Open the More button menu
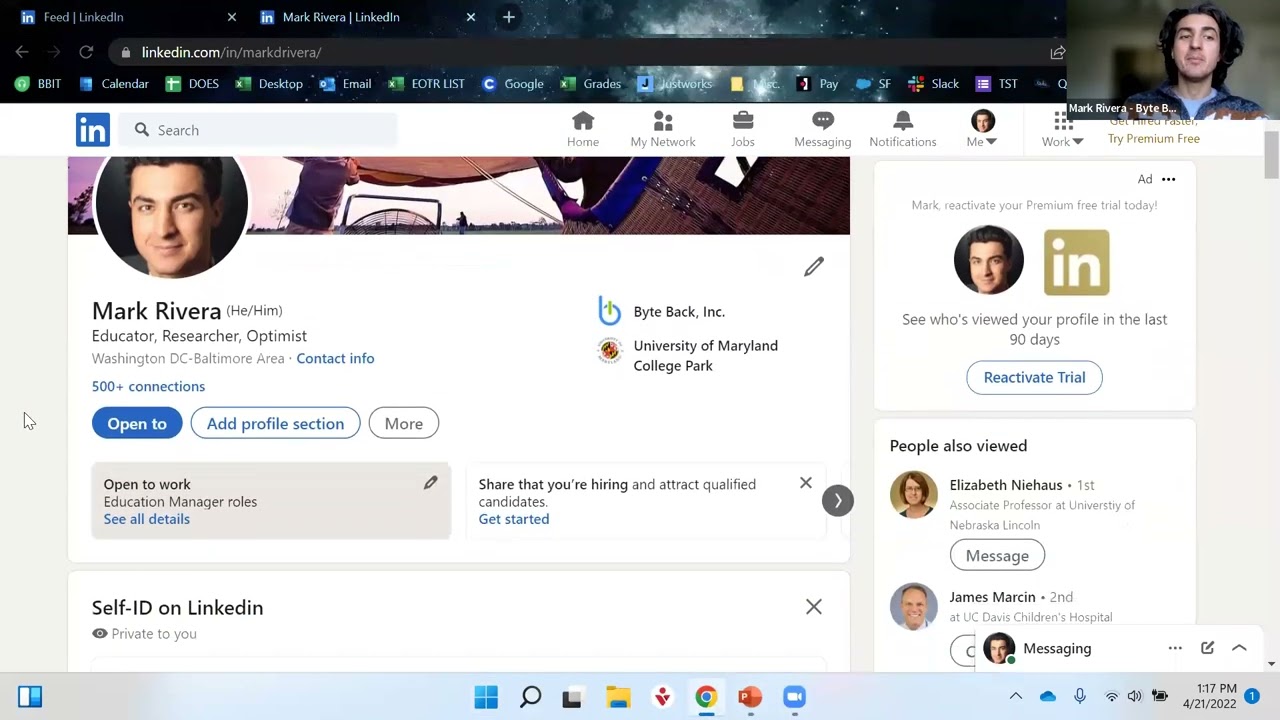Viewport: 1280px width, 720px height. pos(404,423)
